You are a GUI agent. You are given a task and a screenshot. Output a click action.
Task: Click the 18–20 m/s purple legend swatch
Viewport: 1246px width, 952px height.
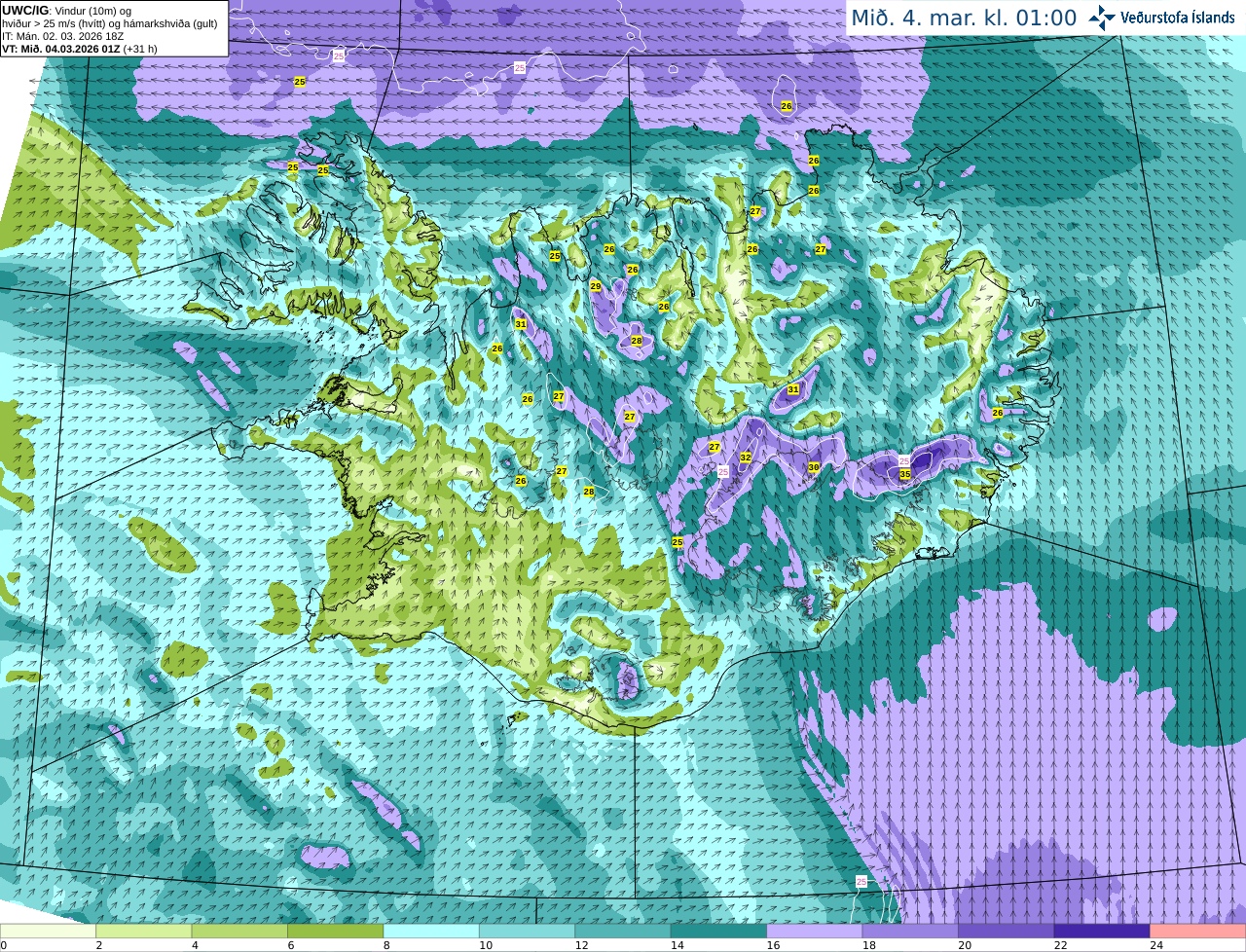tap(910, 932)
